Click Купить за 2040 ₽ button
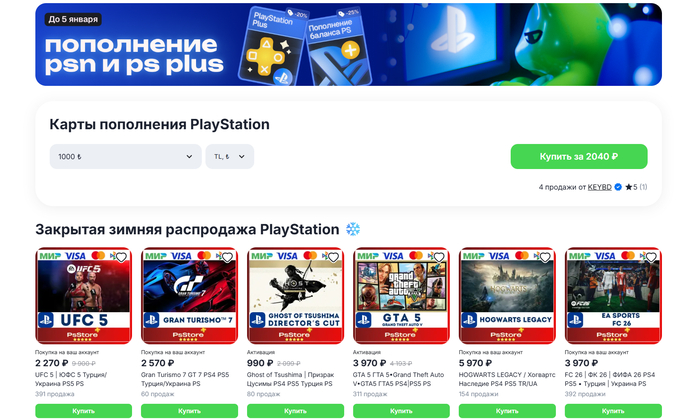The image size is (700, 419). [579, 157]
